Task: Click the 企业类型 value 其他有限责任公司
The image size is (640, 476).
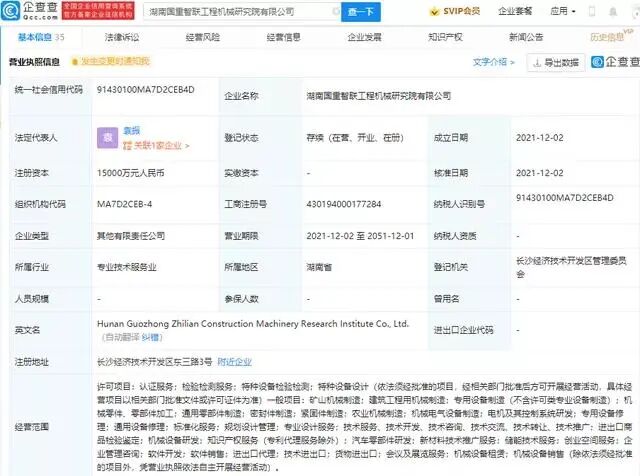Action: tap(131, 236)
